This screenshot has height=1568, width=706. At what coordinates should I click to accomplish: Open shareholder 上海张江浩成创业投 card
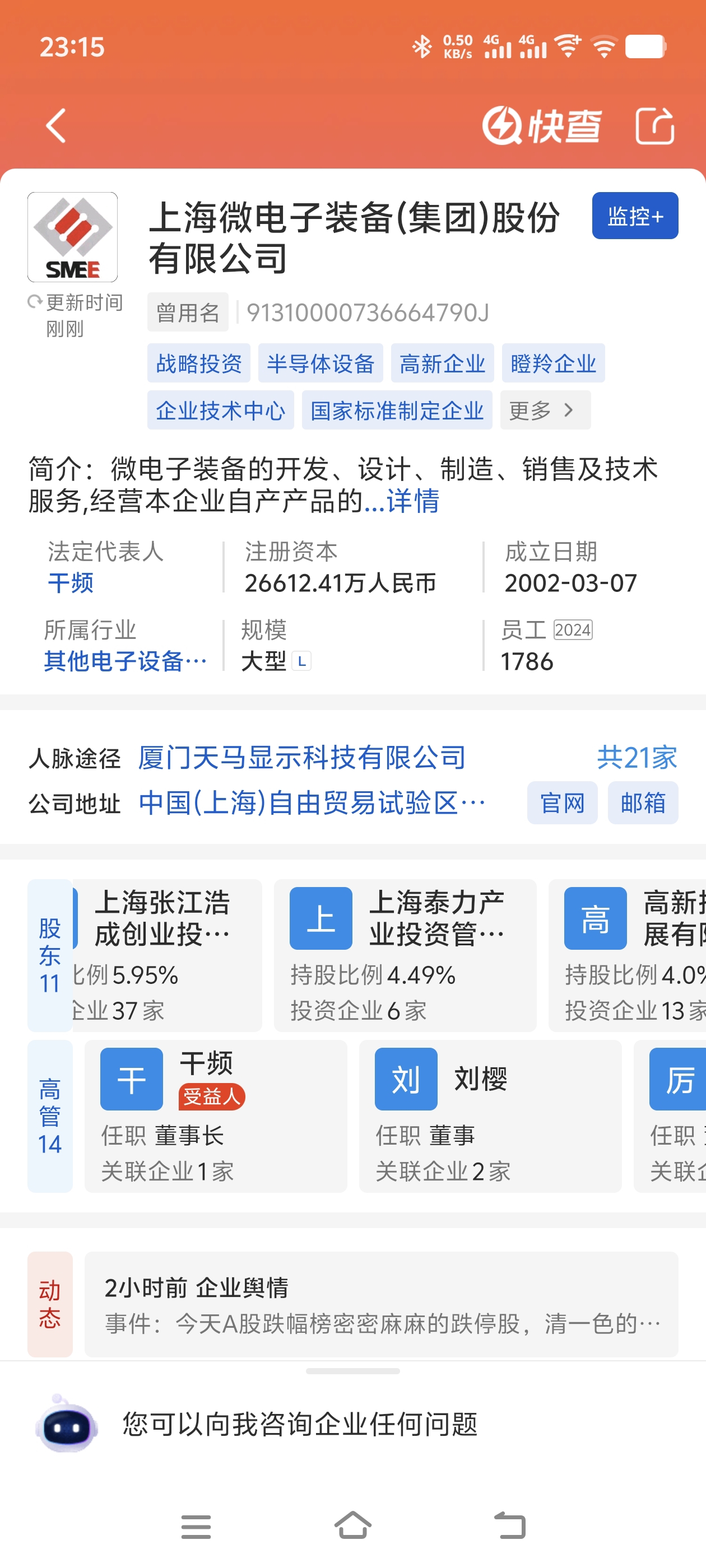[x=168, y=955]
